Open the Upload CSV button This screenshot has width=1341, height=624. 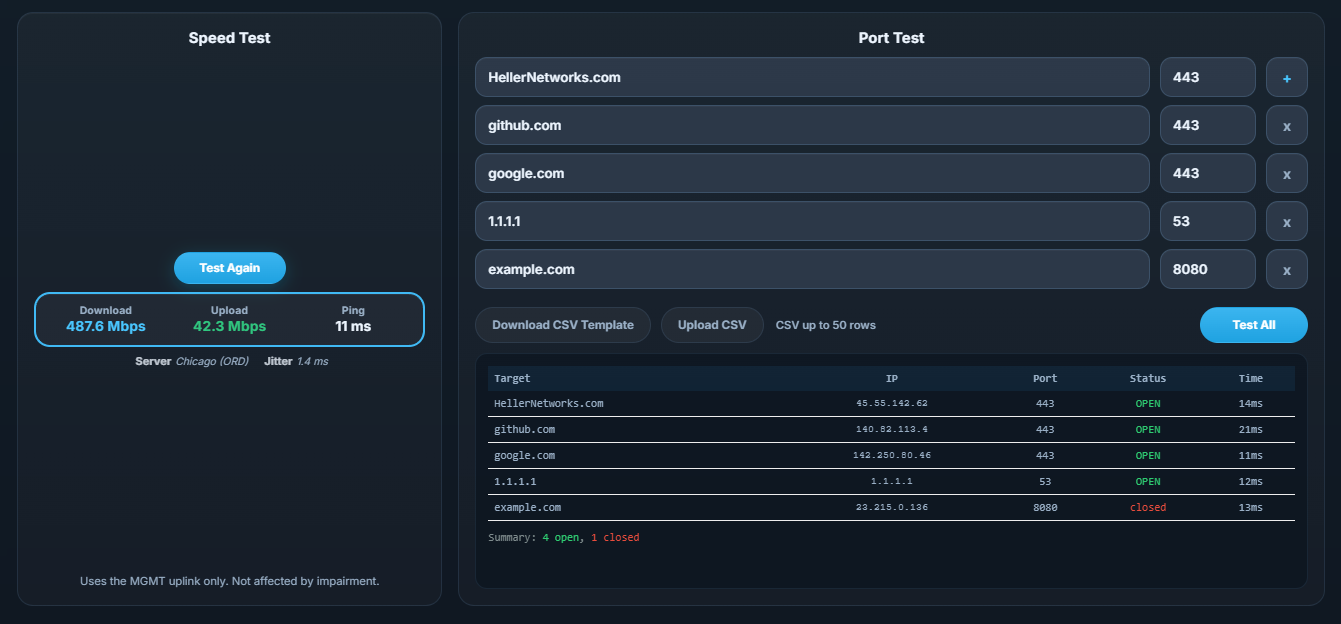tap(712, 325)
